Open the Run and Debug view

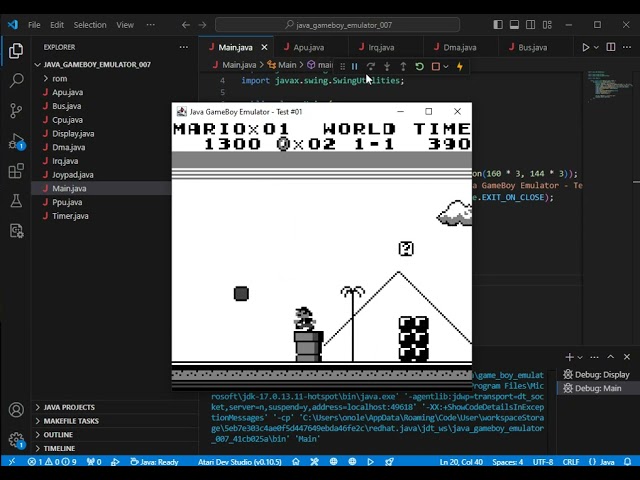pyautogui.click(x=16, y=141)
